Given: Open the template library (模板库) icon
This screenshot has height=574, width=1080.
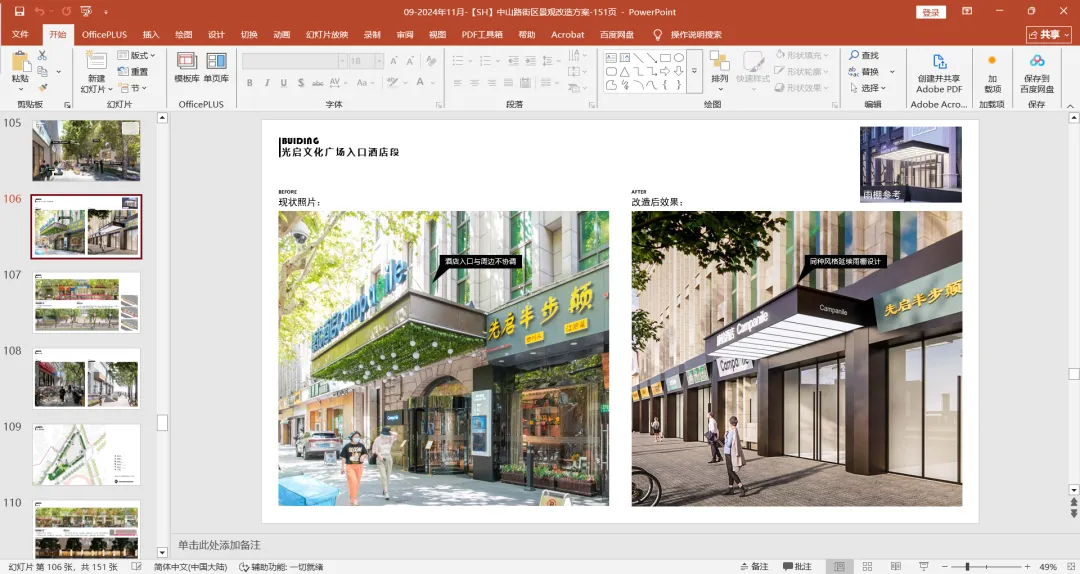Looking at the screenshot, I should tap(187, 67).
